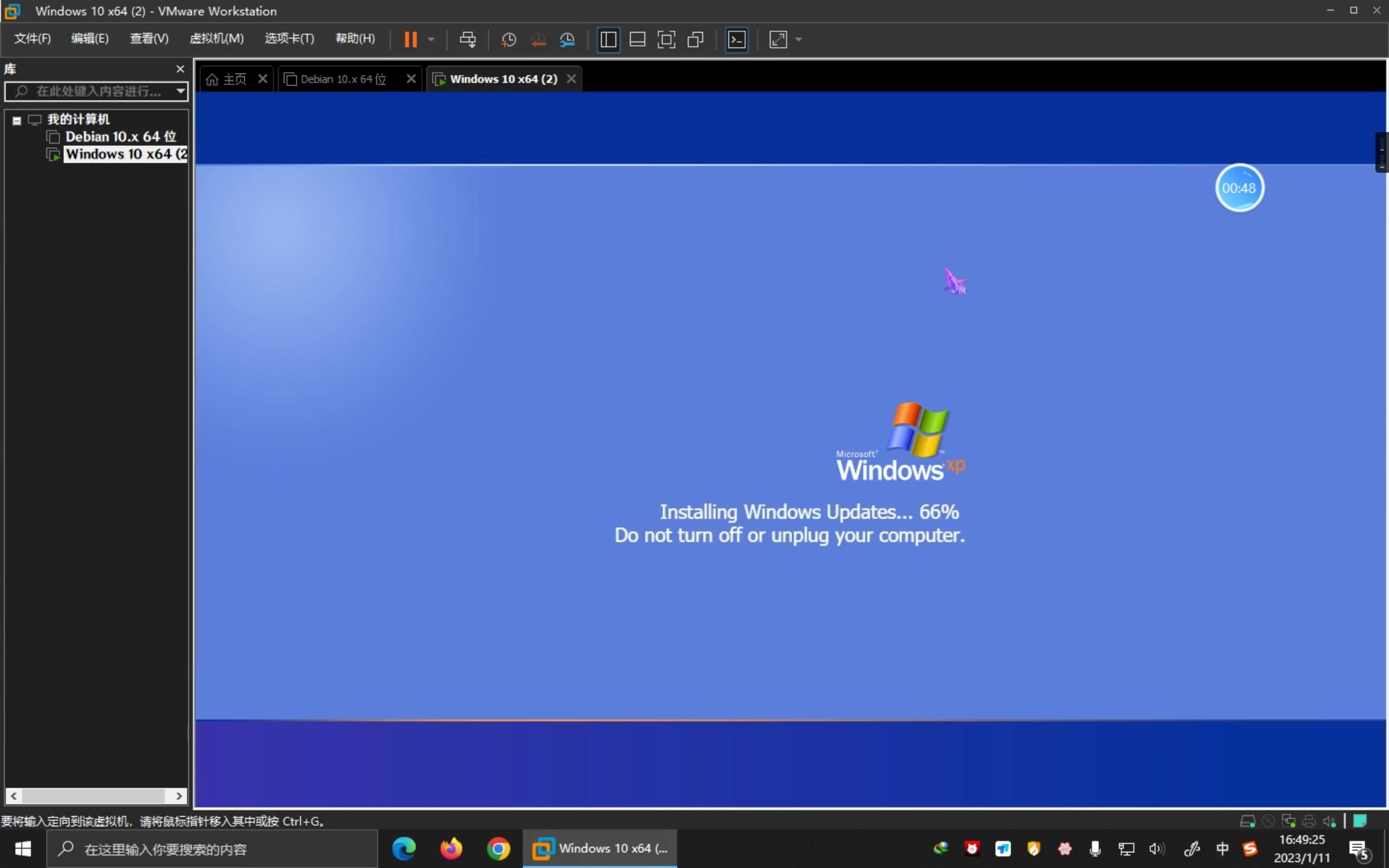Close the 主页 tab

coord(262,78)
